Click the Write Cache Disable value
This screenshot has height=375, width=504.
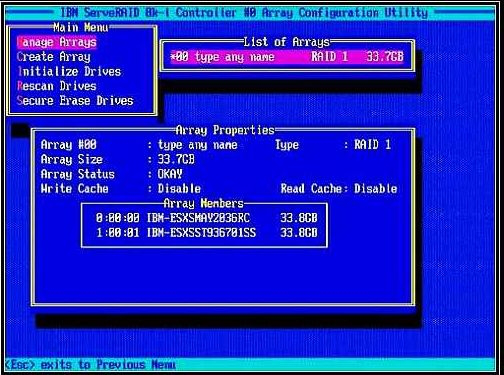(179, 189)
